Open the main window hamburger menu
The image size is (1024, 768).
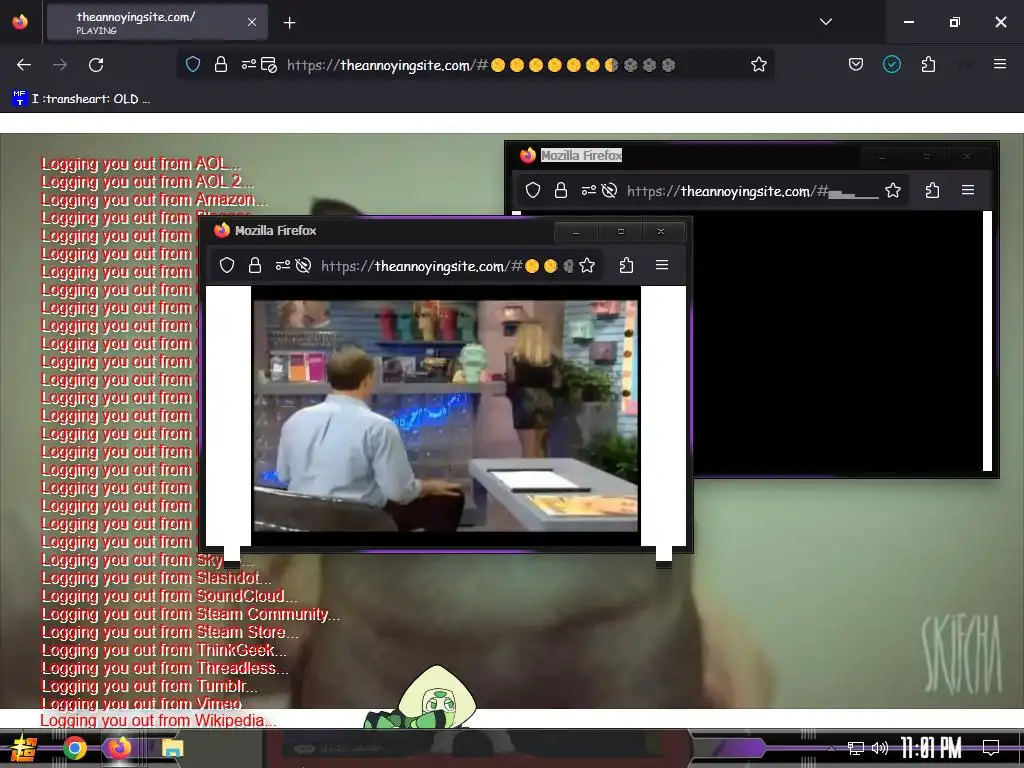tap(999, 64)
